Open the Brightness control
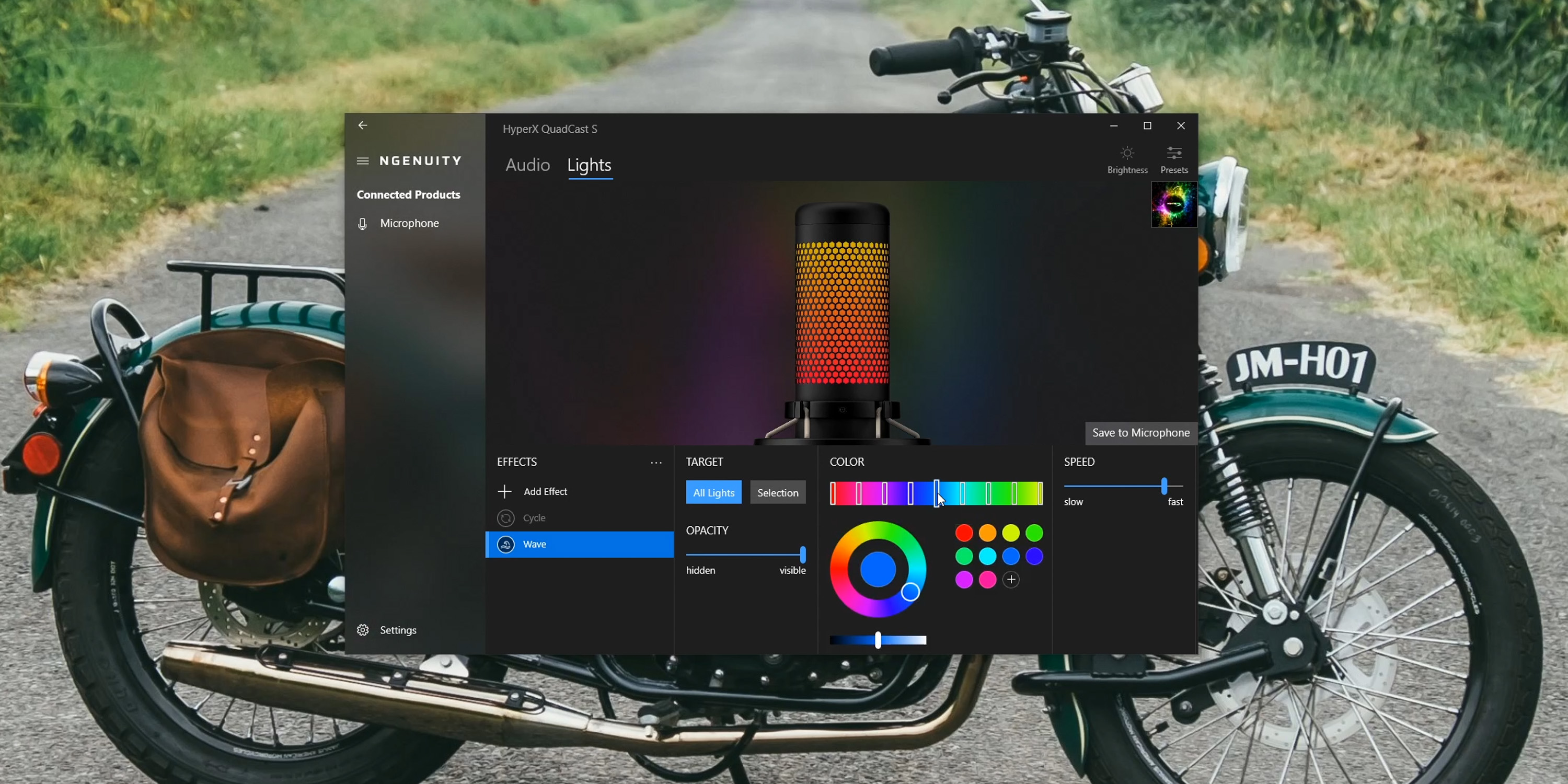Image resolution: width=1568 pixels, height=784 pixels. 1127,159
